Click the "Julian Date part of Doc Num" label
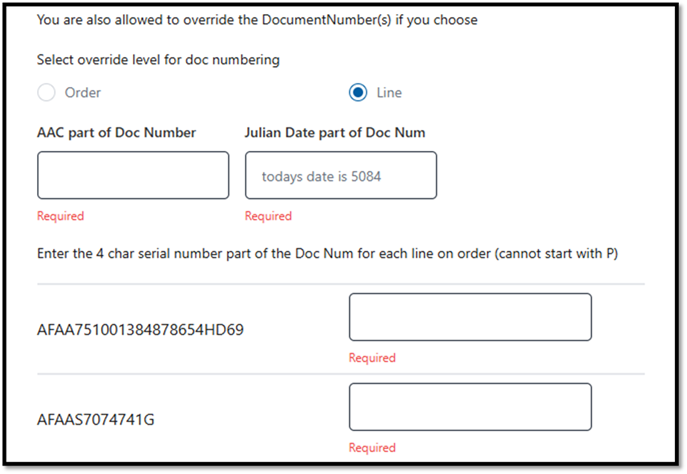Screen dimensions: 687x474 click(x=335, y=133)
